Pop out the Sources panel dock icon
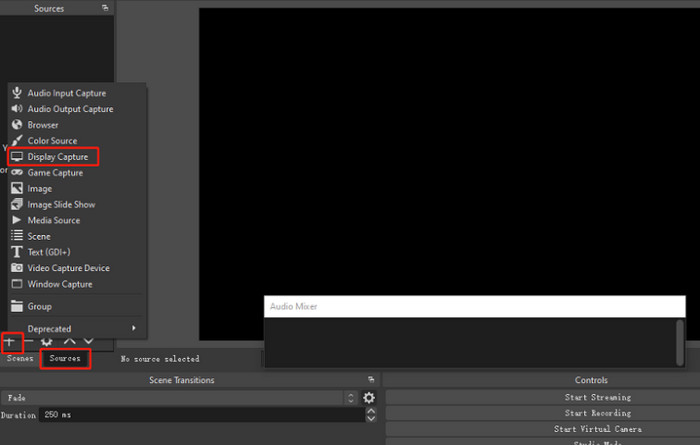The width and height of the screenshot is (700, 445). pyautogui.click(x=105, y=8)
